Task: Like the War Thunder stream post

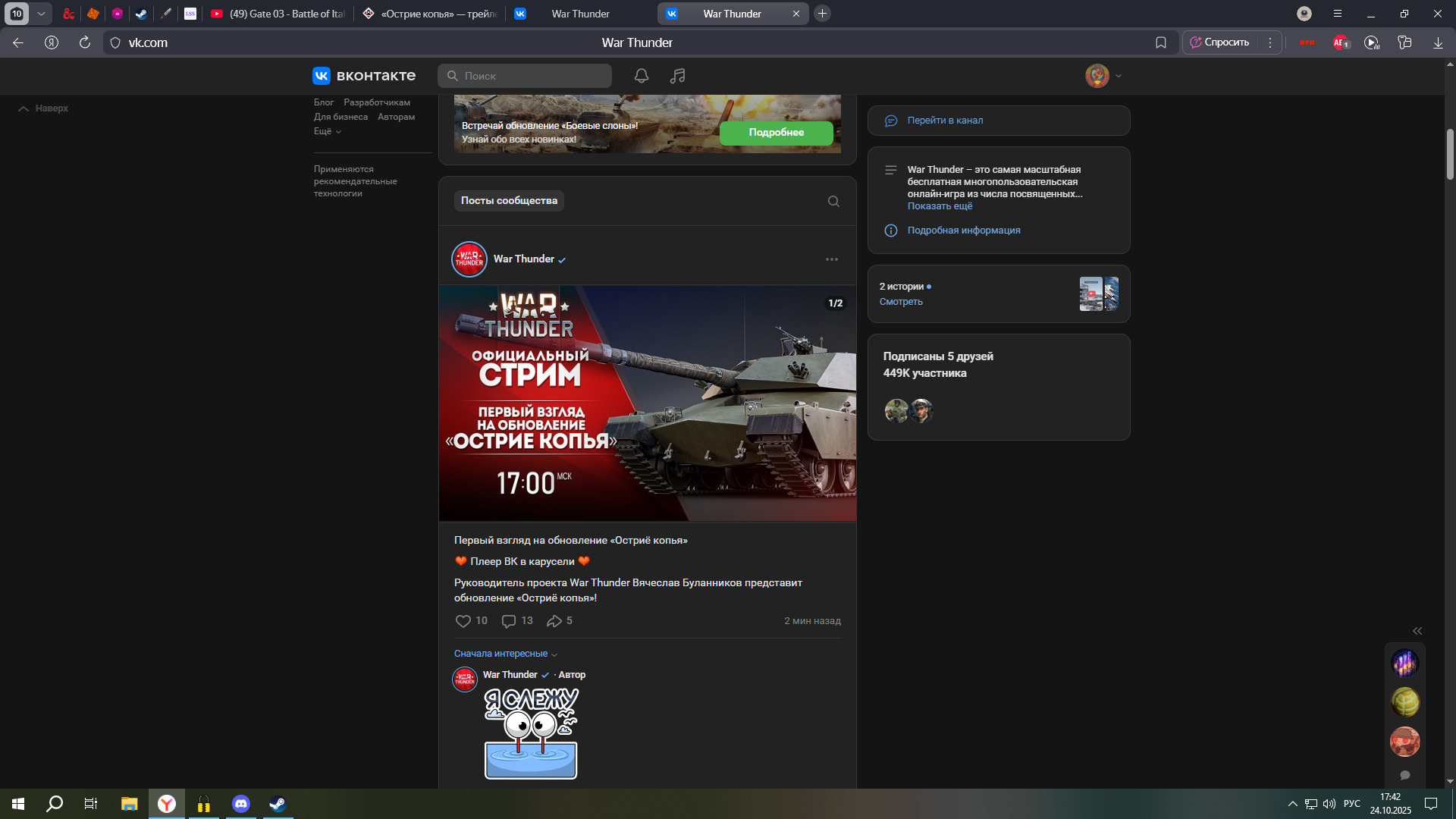Action: 463,621
